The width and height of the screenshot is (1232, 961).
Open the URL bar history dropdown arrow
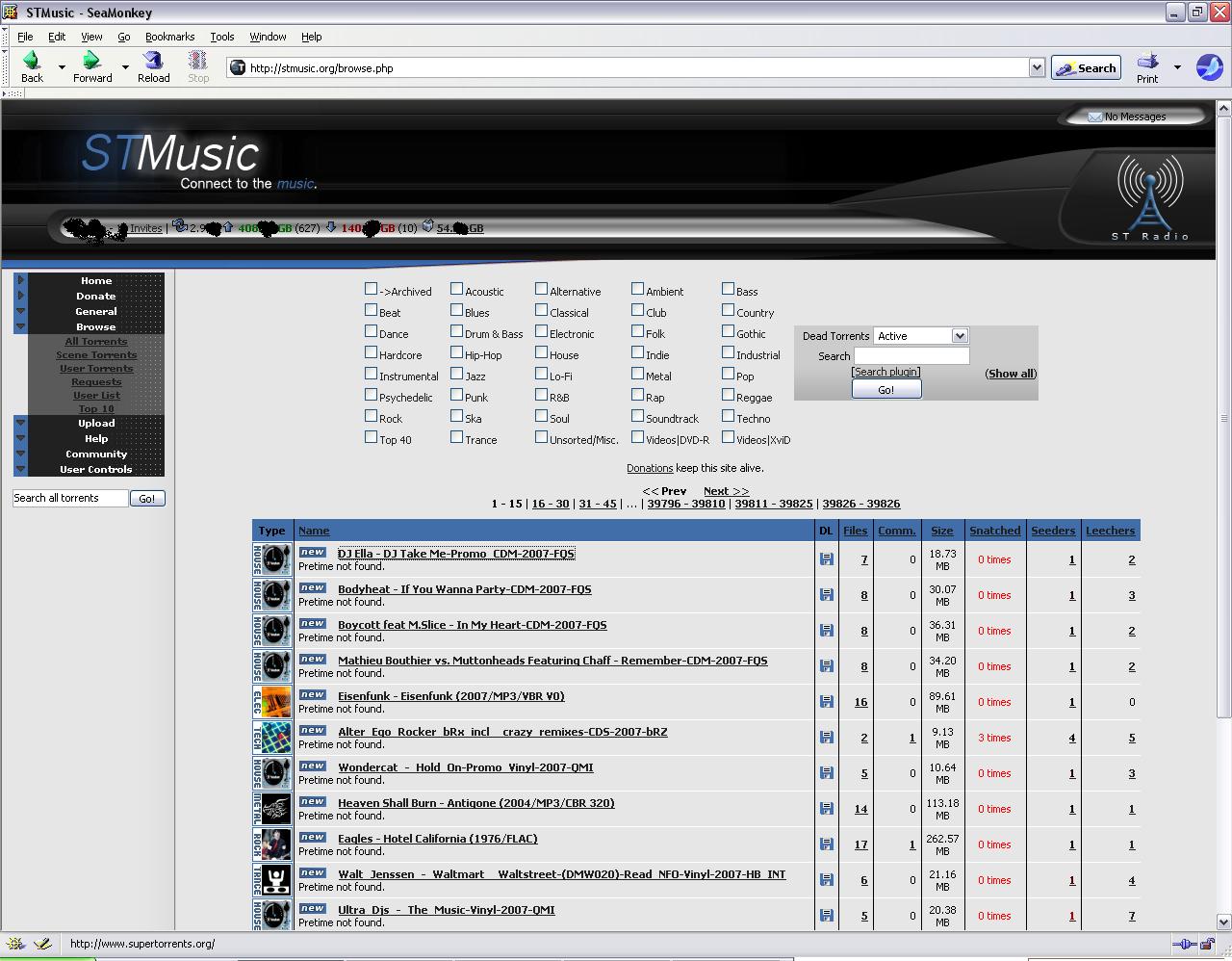1037,67
